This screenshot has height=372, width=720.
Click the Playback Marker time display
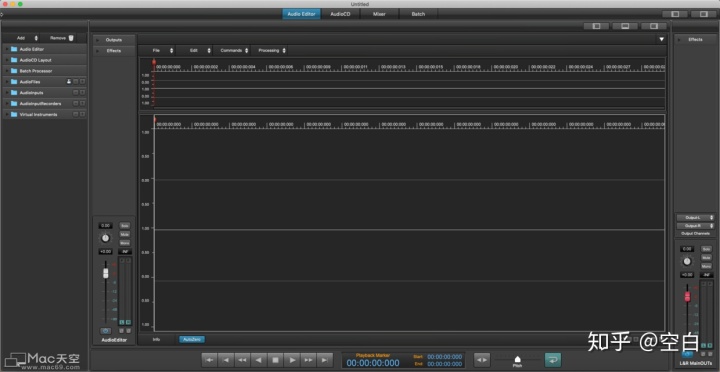(x=373, y=363)
